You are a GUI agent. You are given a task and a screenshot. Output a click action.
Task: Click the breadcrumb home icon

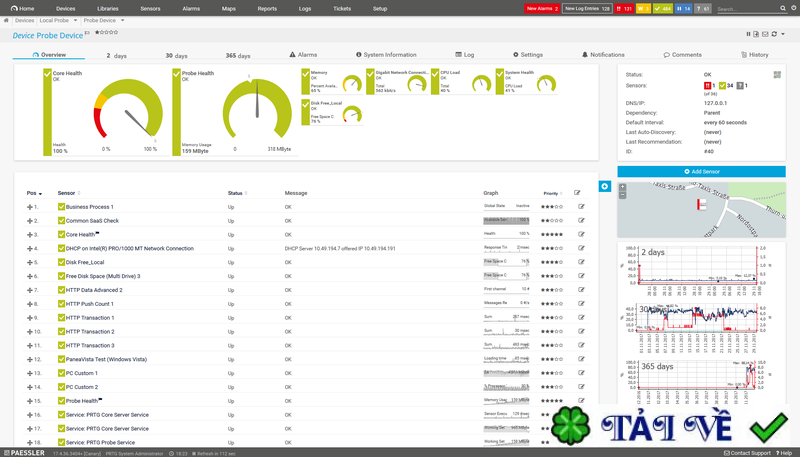(x=6, y=20)
